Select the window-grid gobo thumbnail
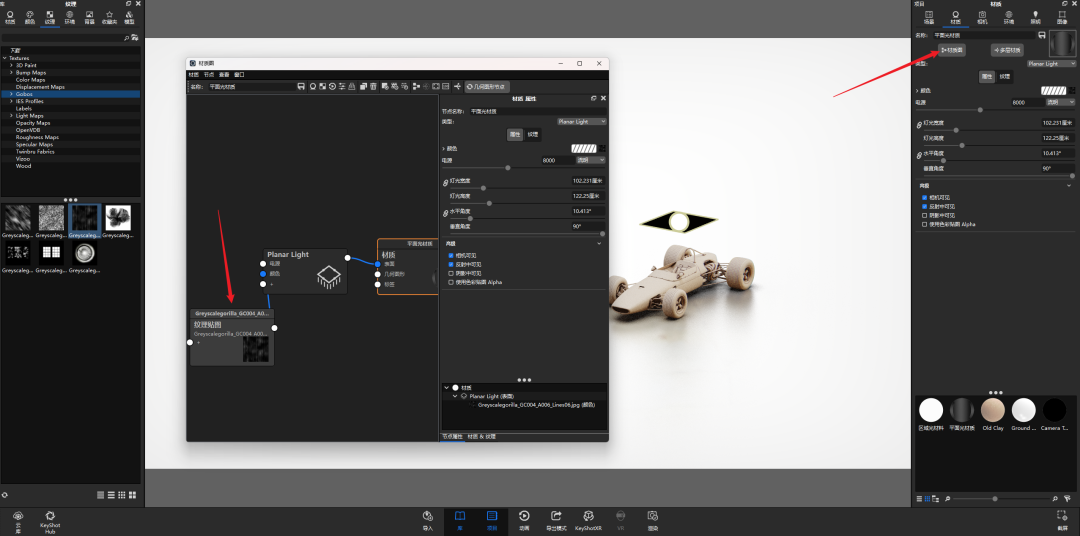The width and height of the screenshot is (1080, 536). click(x=52, y=253)
